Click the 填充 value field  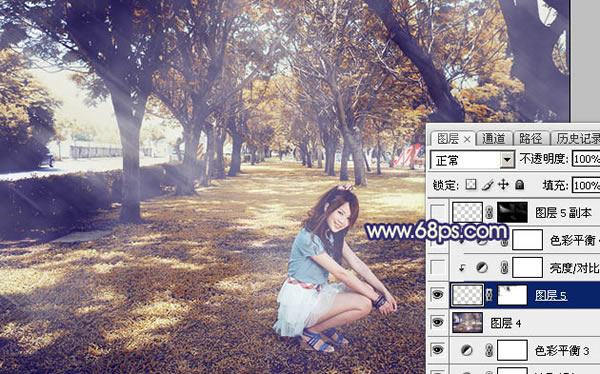coord(586,186)
